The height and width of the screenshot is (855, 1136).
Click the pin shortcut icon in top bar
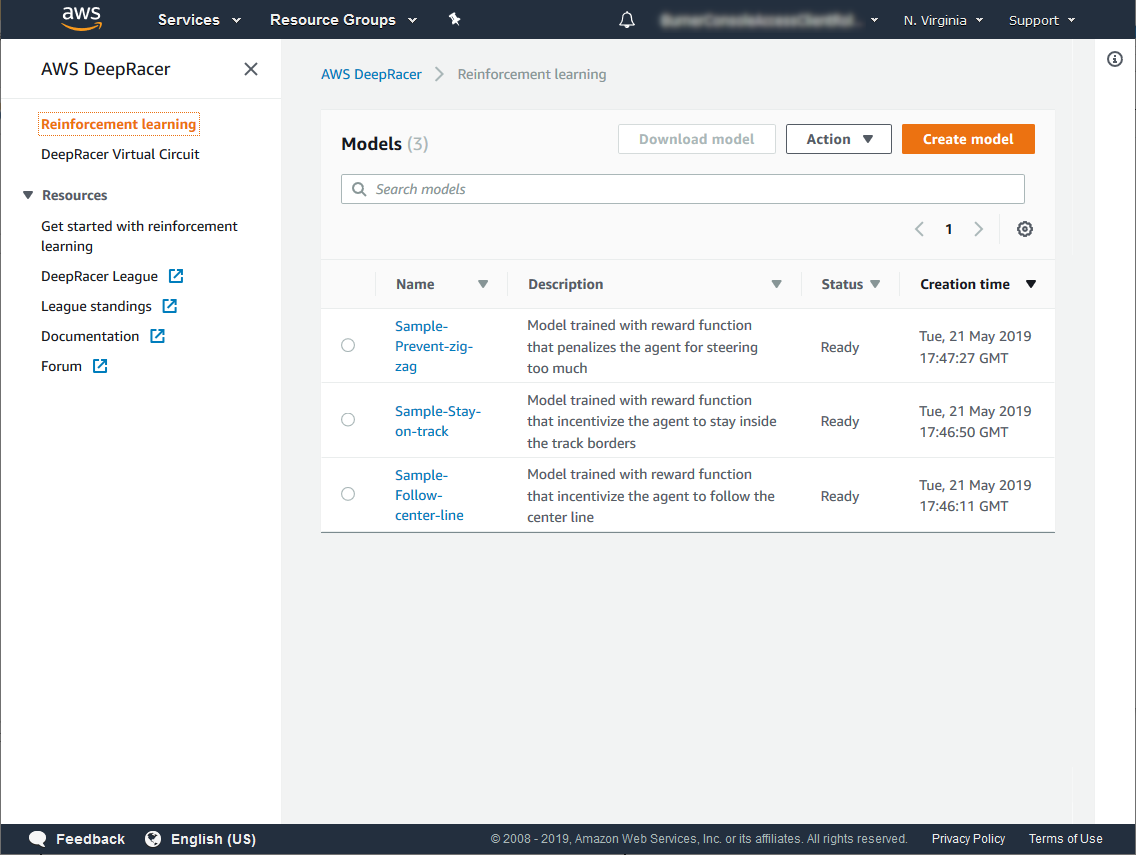click(455, 20)
